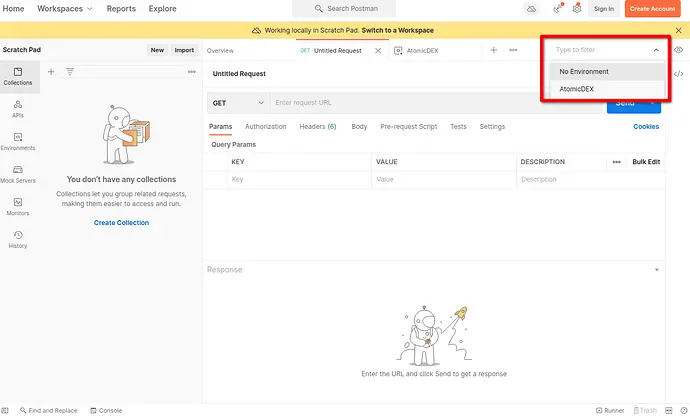The height and width of the screenshot is (416, 690).
Task: Open the APIs sidebar section
Action: coord(18,108)
